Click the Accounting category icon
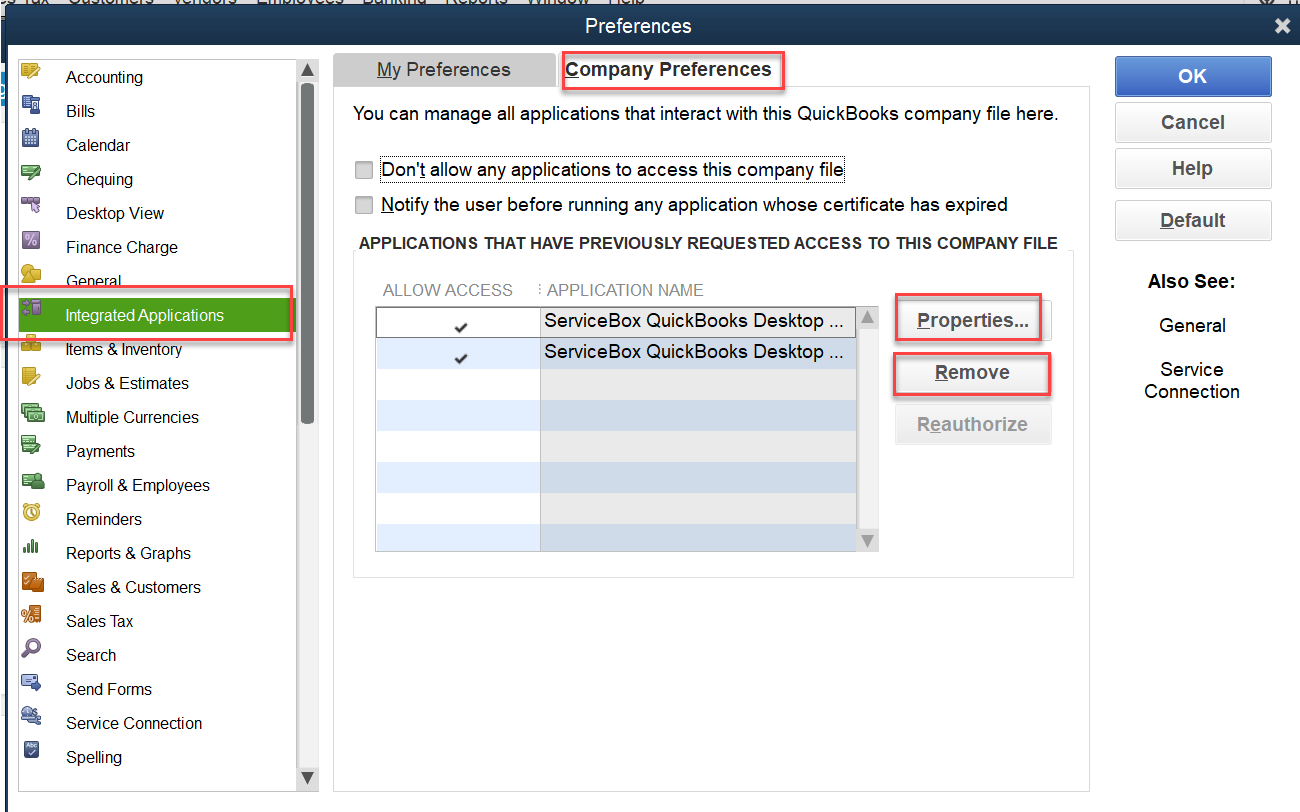Viewport: 1300px width, 812px height. point(31,72)
